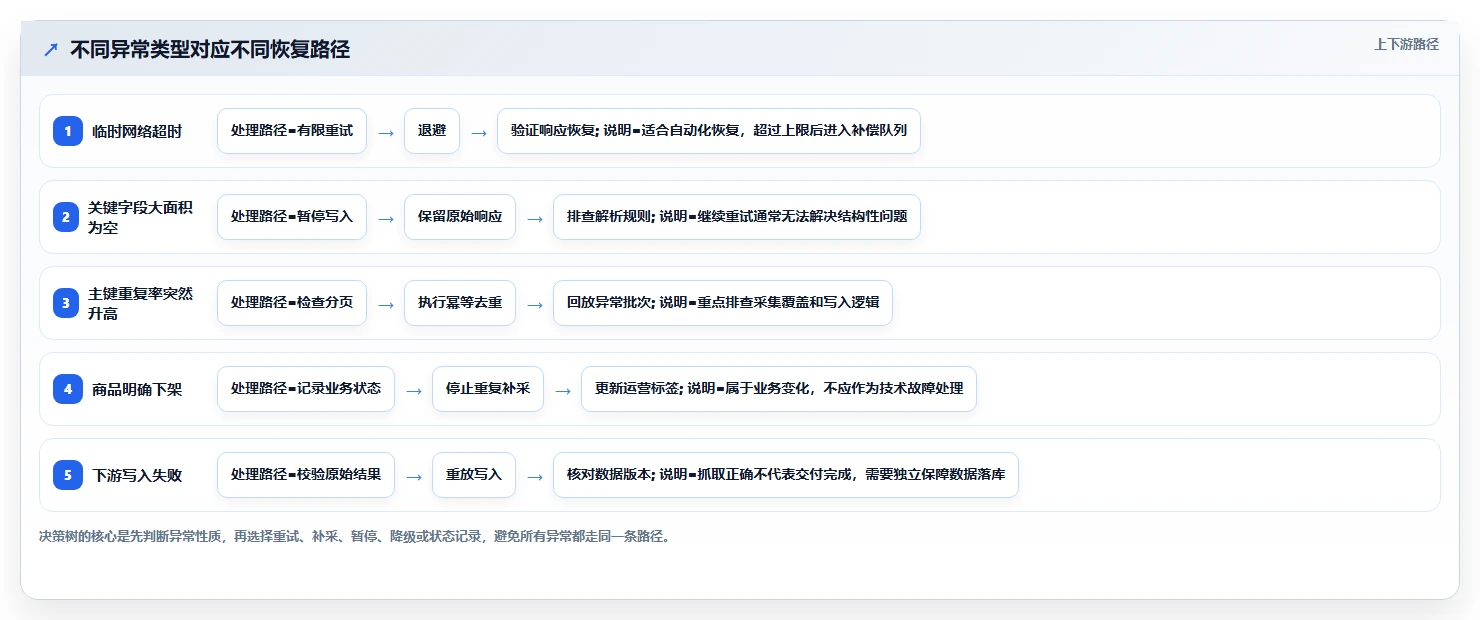
Task: Click the 上下游路径 label in header
Action: (1406, 44)
